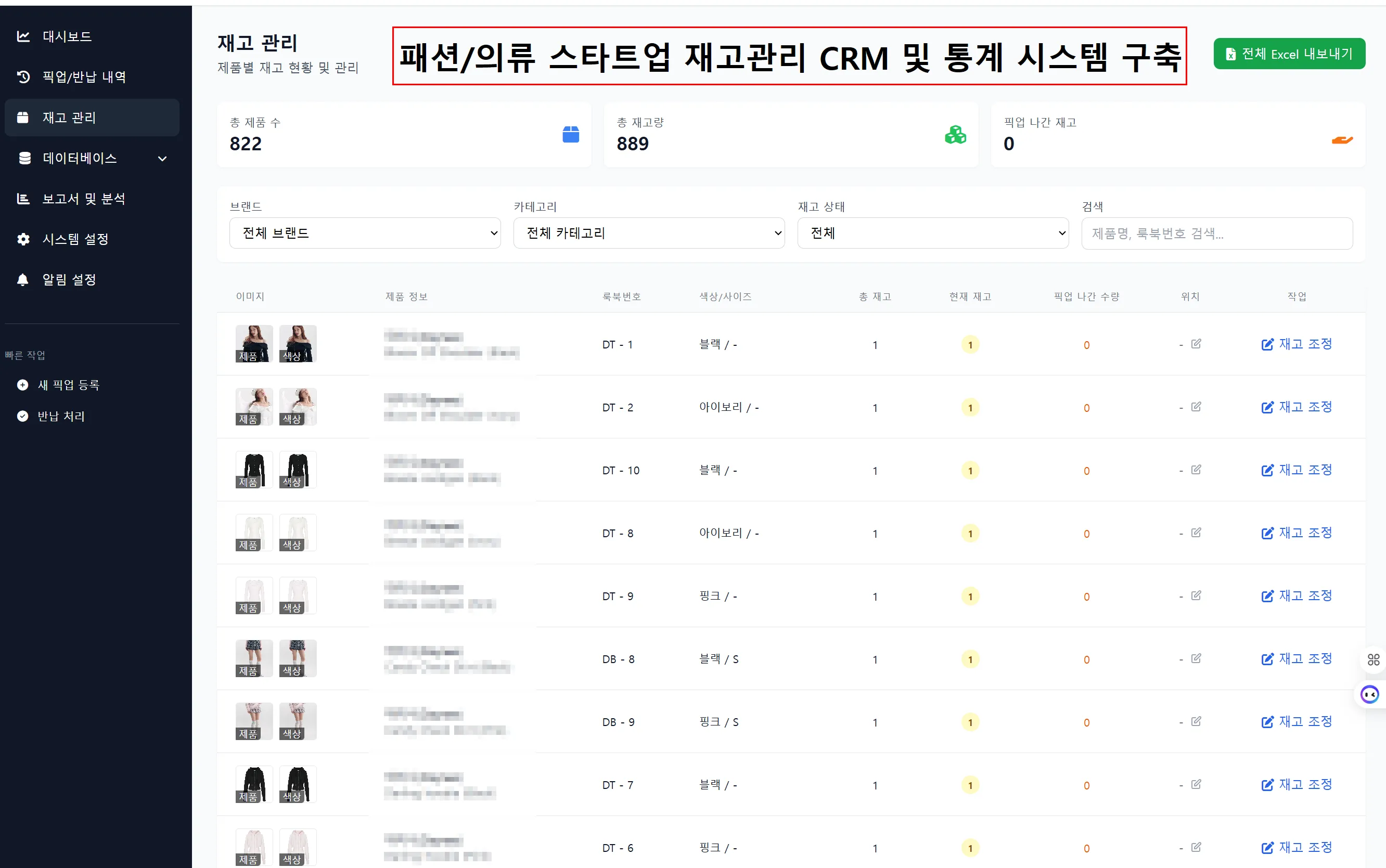Open the 전체 카테고리 dropdown
The height and width of the screenshot is (868, 1386).
[649, 233]
